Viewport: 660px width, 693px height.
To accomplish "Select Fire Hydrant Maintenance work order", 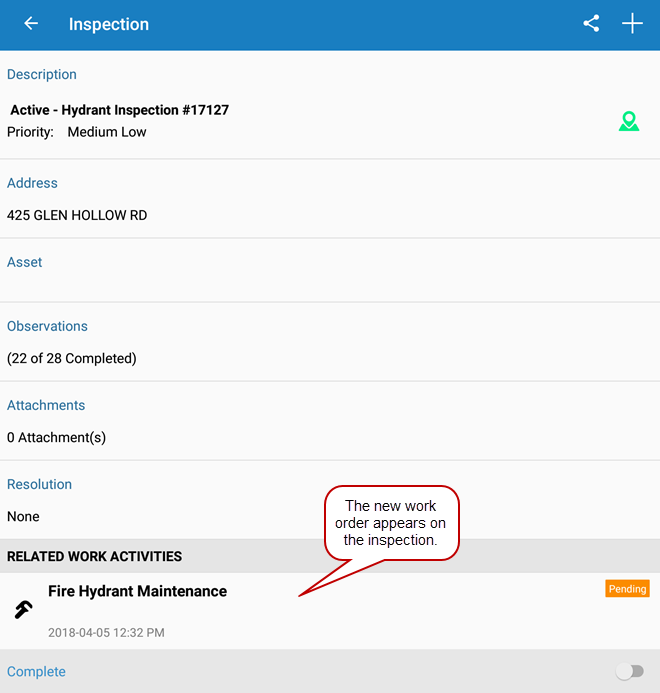I will pos(137,591).
